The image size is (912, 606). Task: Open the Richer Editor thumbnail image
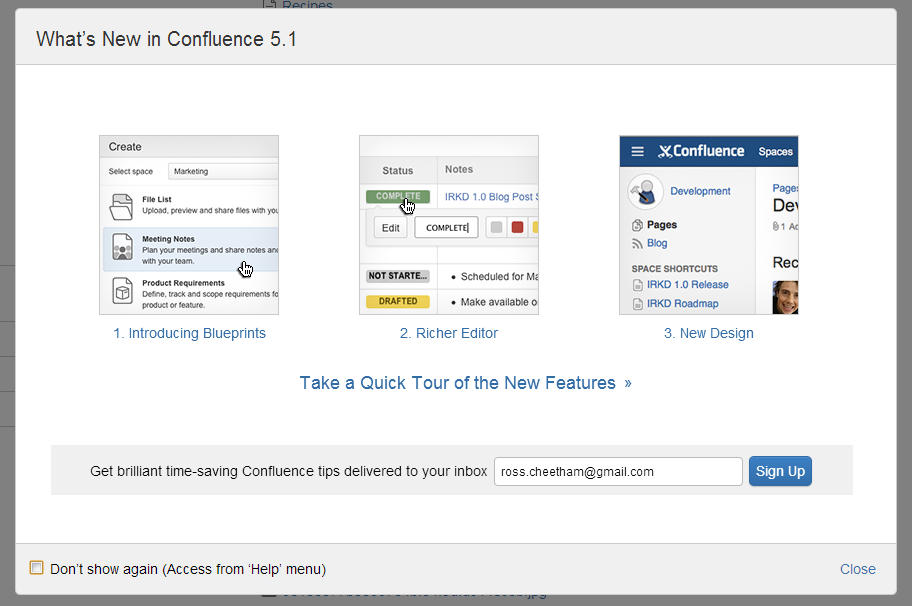449,225
